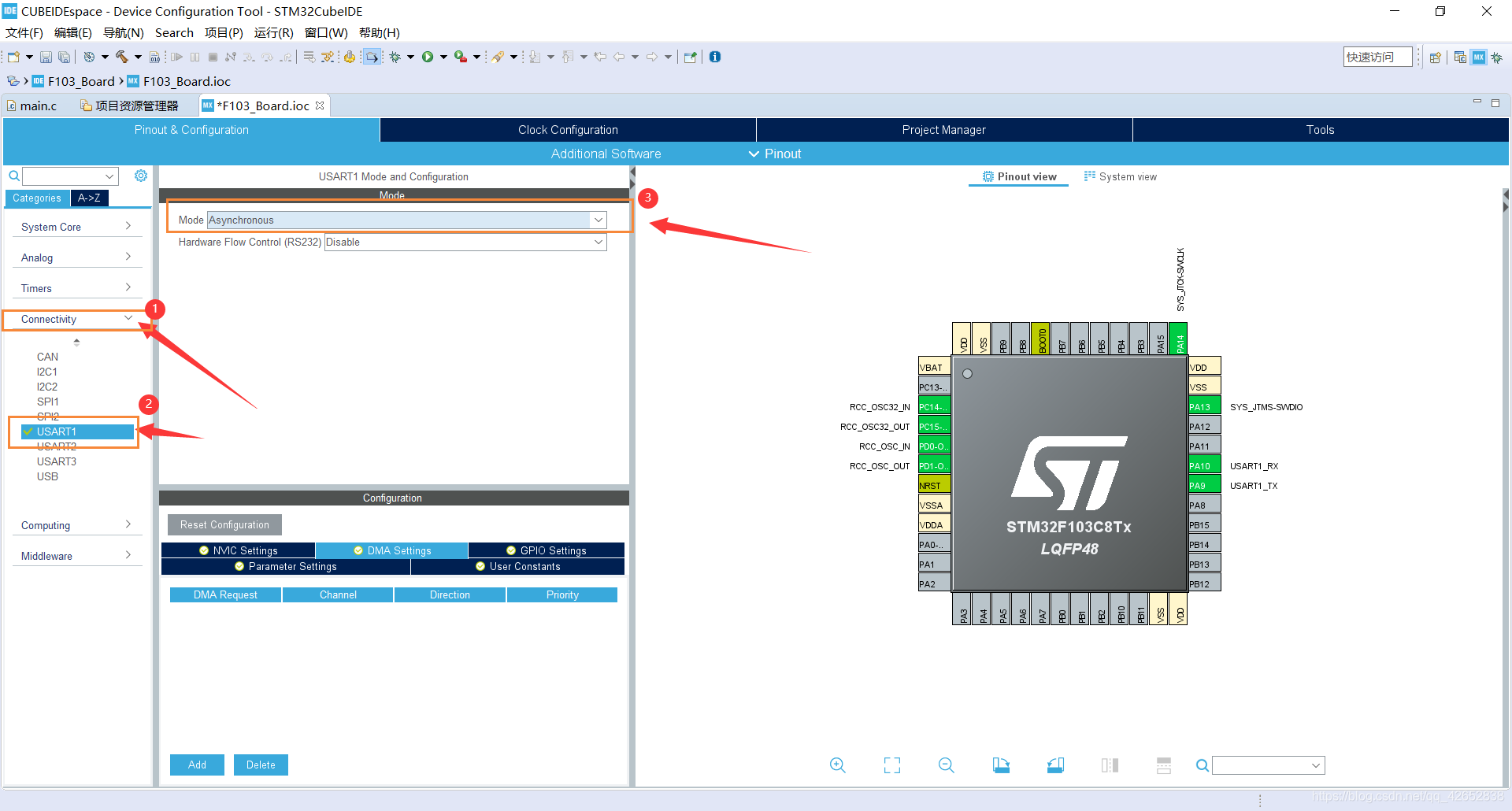Open the Tools tab
The image size is (1512, 811).
click(1320, 130)
